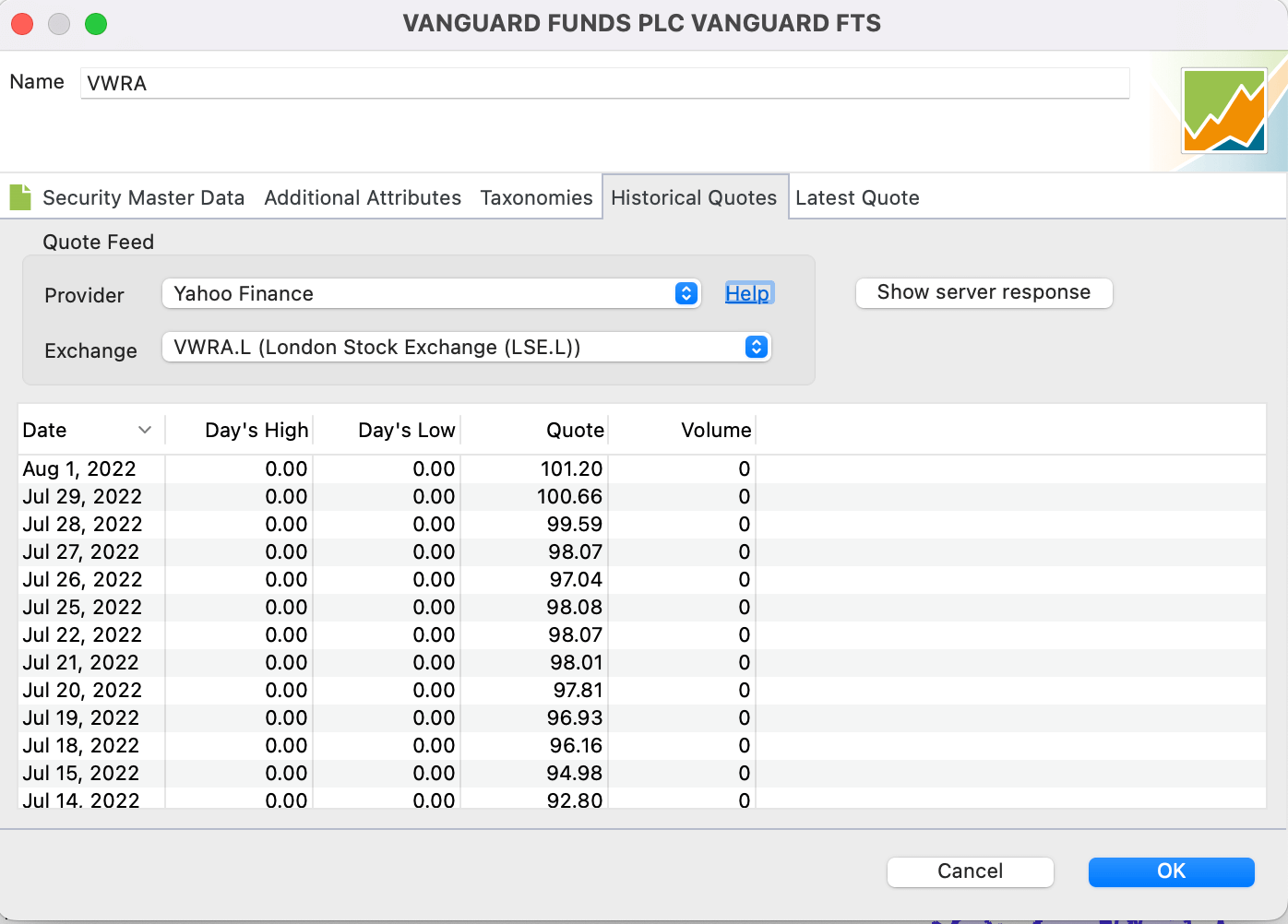
Task: Select the Jul 25, 2022 date cell
Action: tap(82, 607)
